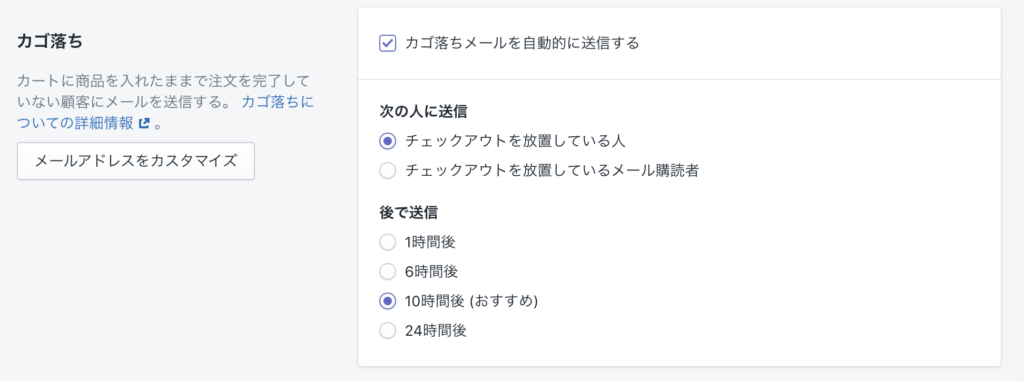1024x381 pixels.
Task: Select the チェックアウトを放置しているメール購読者 radio button
Action: 388,171
